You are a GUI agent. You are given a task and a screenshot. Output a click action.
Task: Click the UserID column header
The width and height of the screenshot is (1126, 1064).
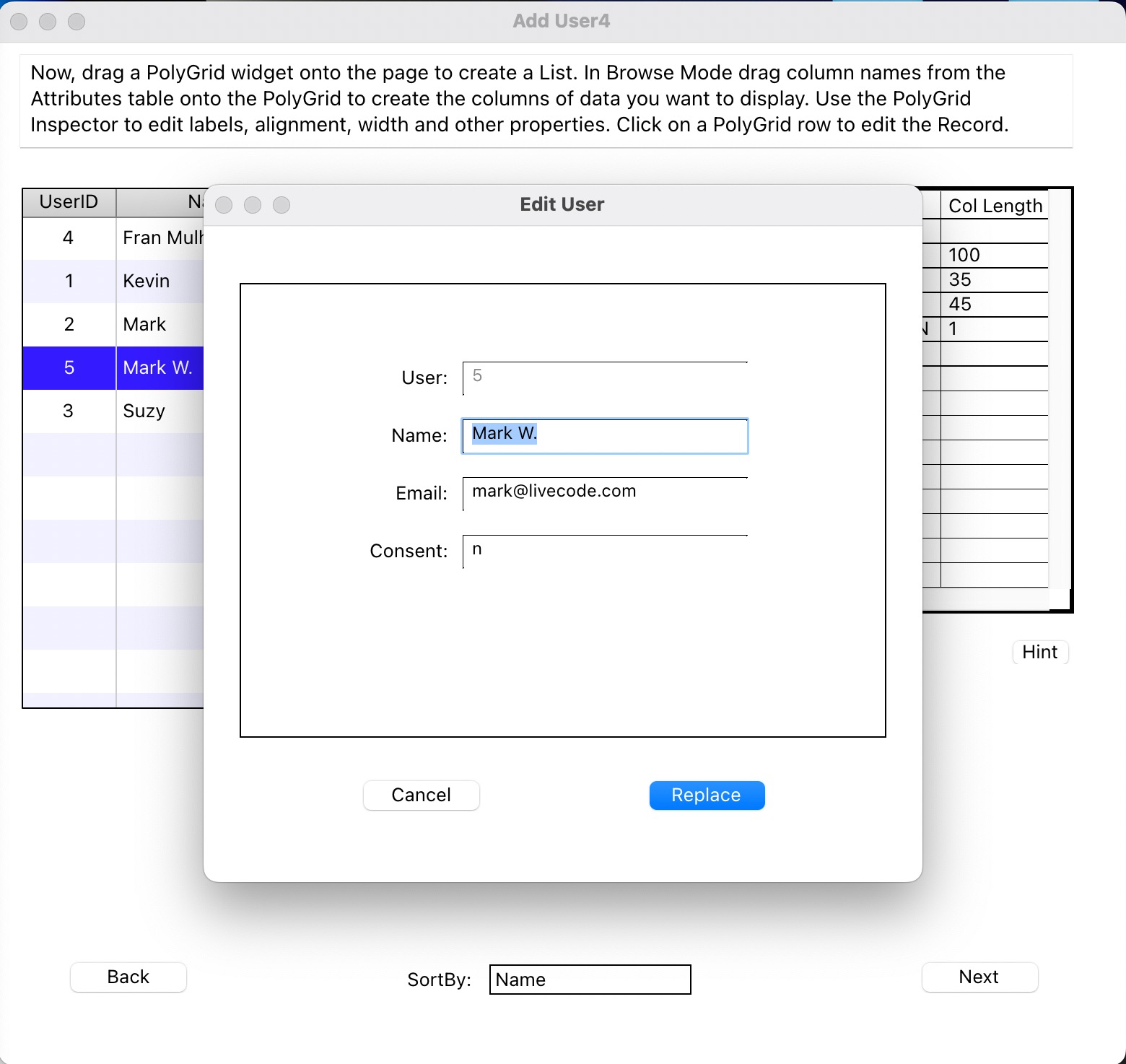pyautogui.click(x=69, y=202)
